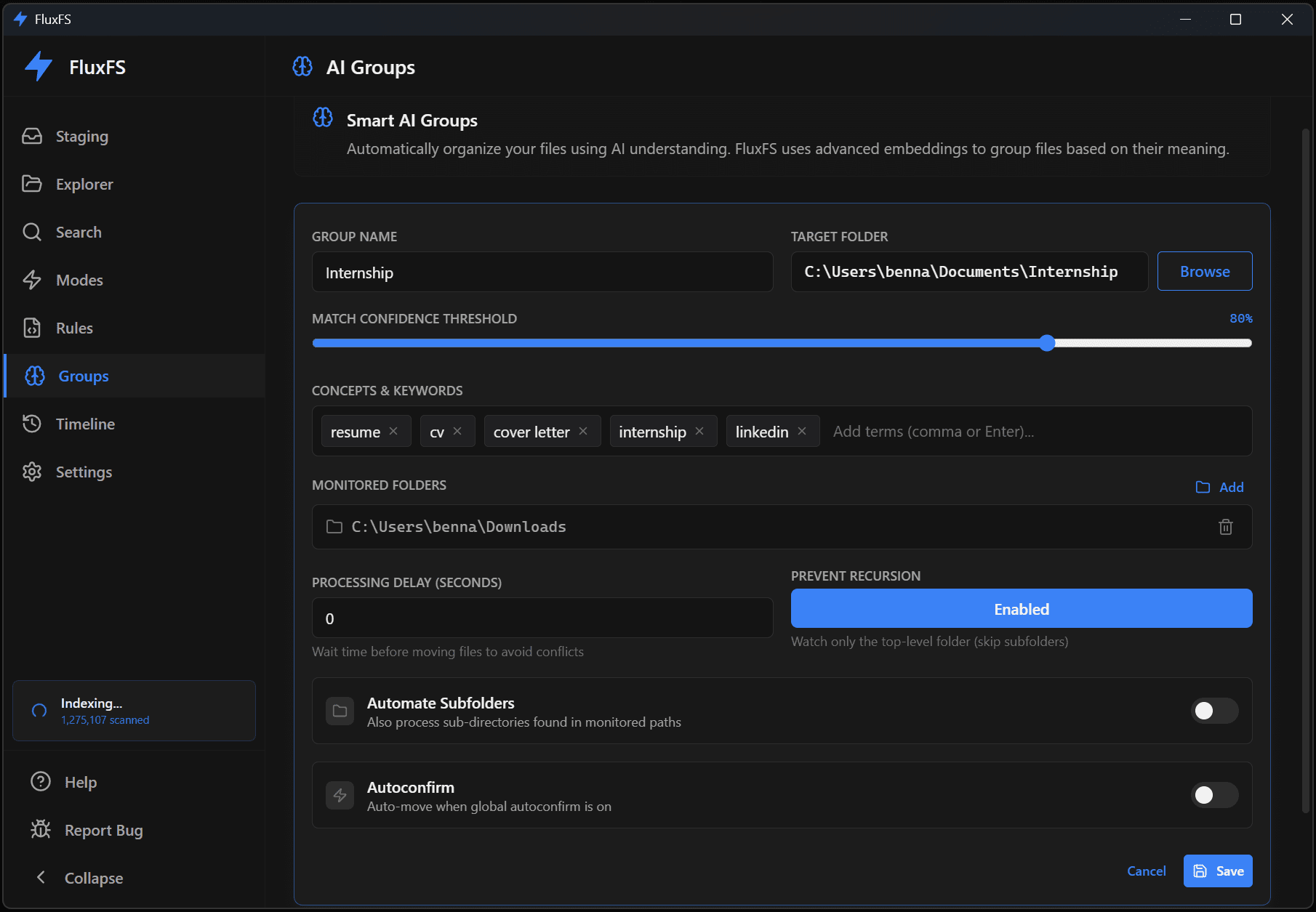Disable Prevent Recursion

click(x=1021, y=608)
